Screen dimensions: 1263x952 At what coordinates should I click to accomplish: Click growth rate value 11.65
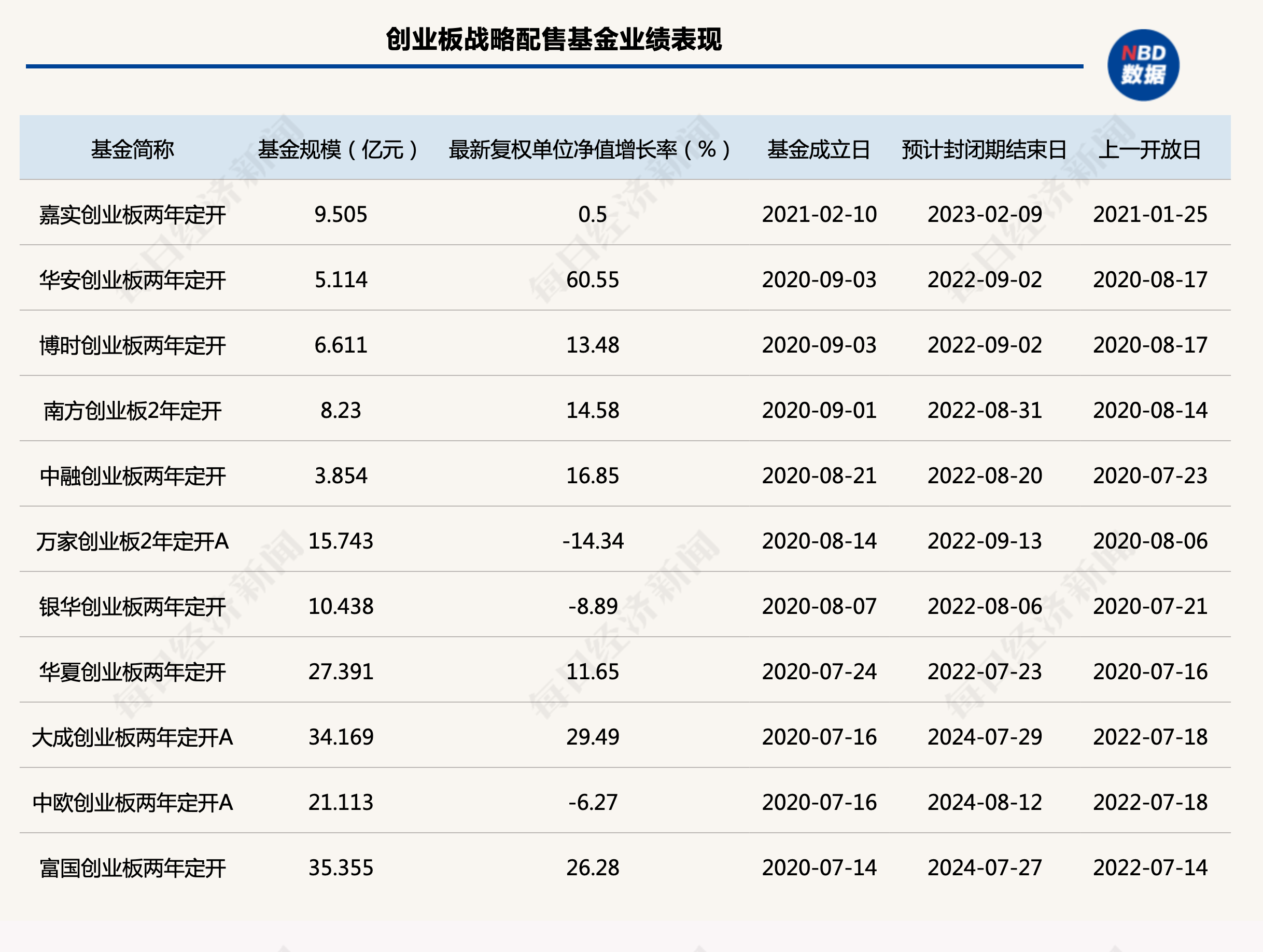coord(593,671)
